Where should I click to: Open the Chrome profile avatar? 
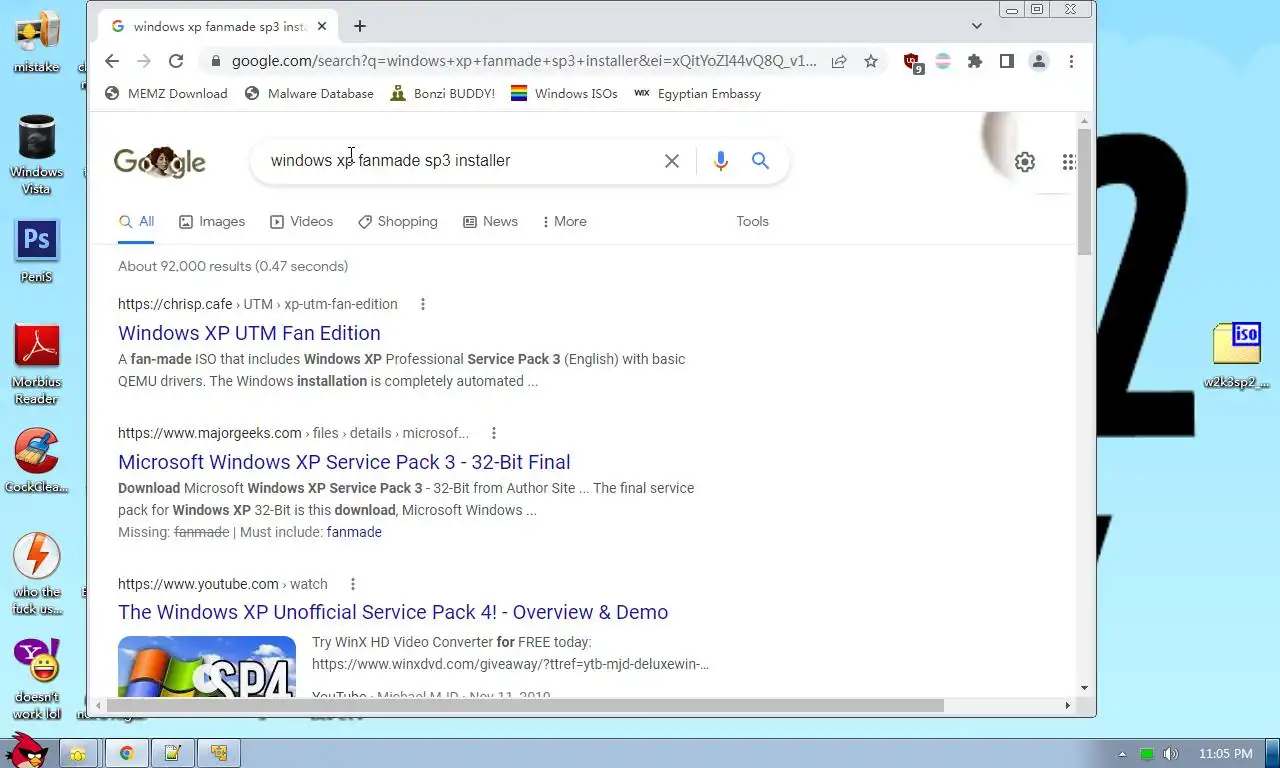(1039, 61)
